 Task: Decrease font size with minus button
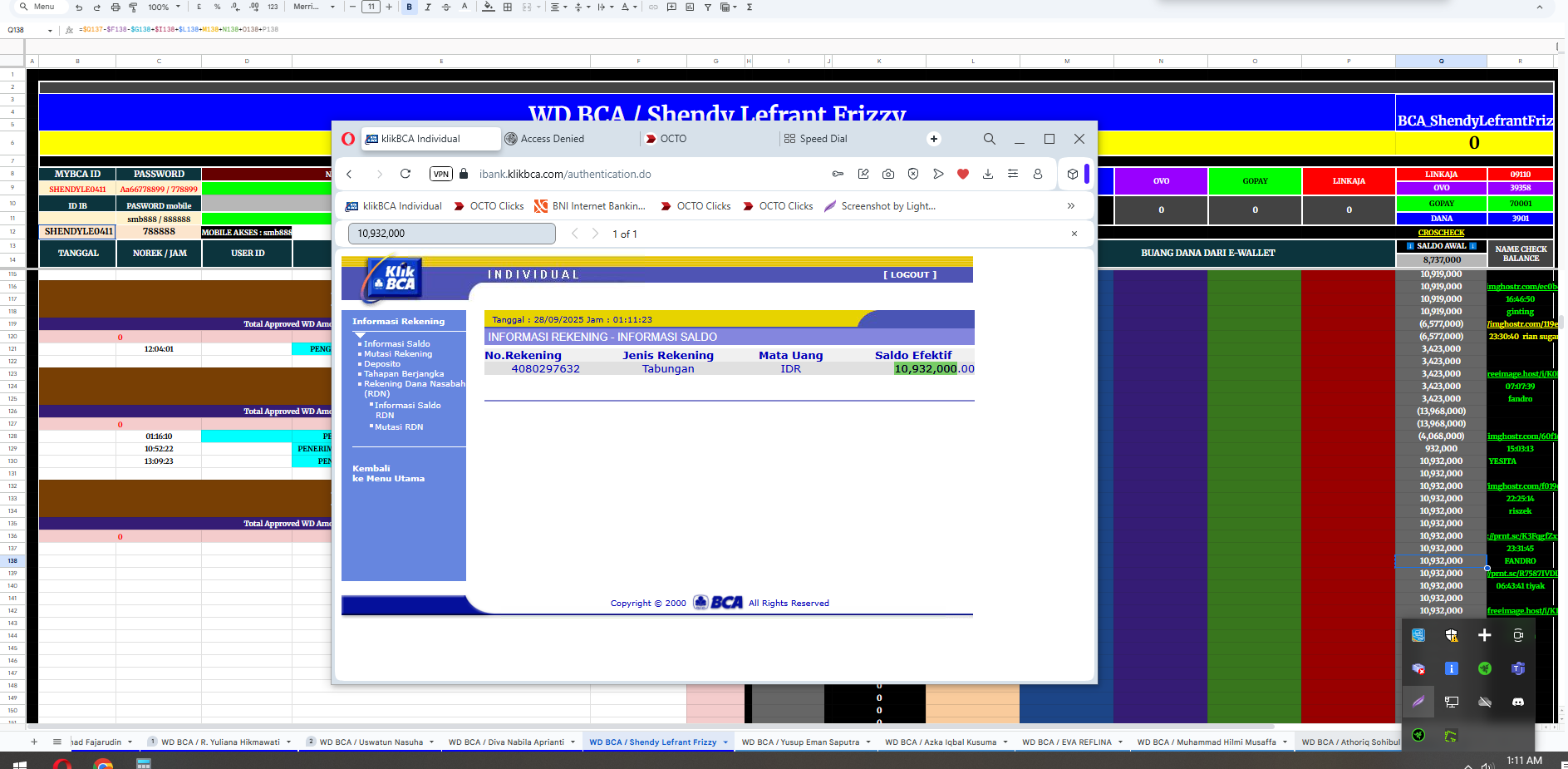coord(353,7)
